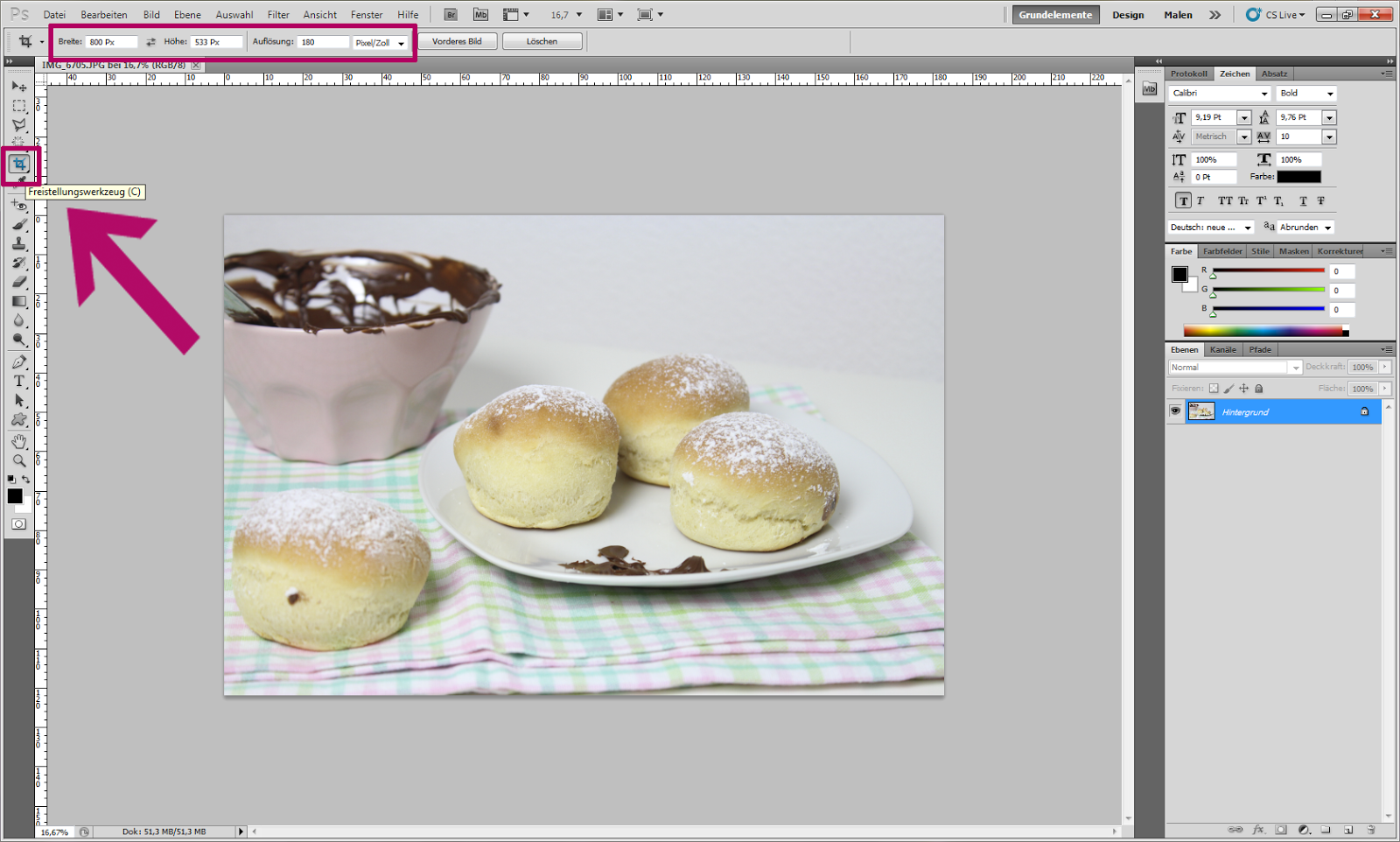Pick the clone stamp tool

coord(19,243)
